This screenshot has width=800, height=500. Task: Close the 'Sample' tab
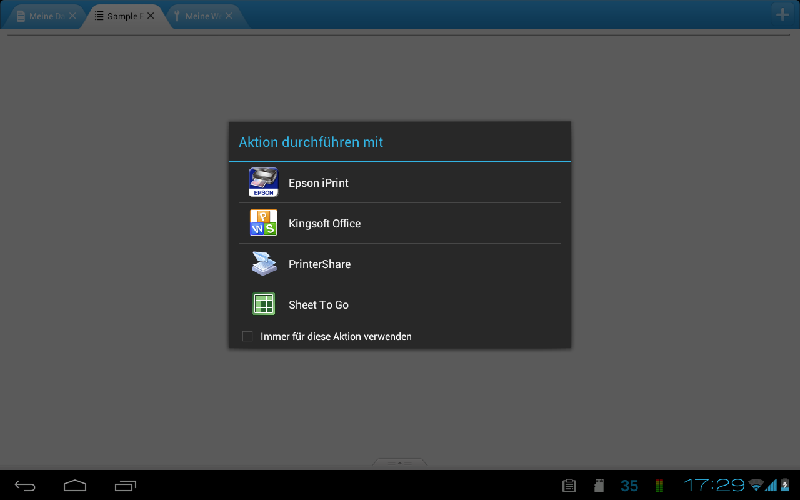[x=150, y=17]
